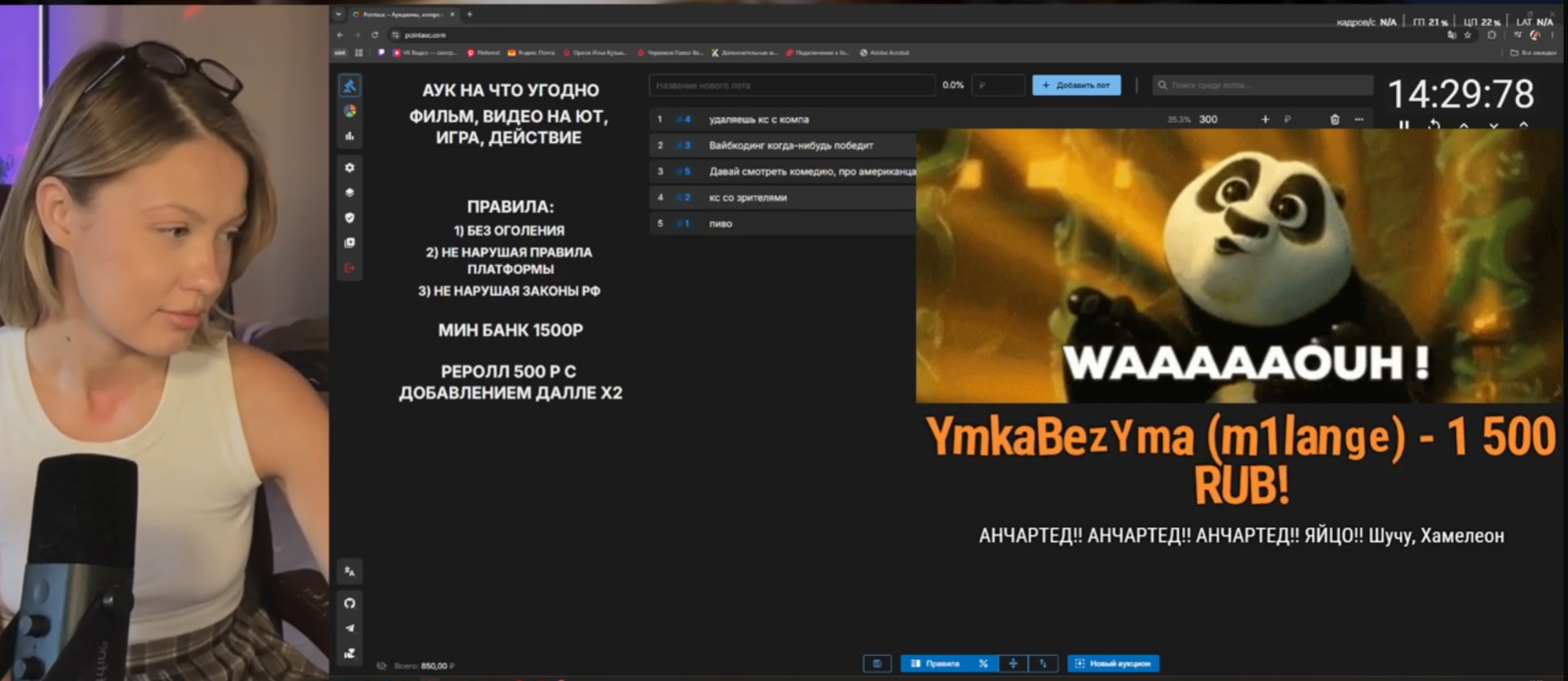1568x681 pixels.
Task: Open the auction gavel page in sidebar
Action: pos(350,86)
